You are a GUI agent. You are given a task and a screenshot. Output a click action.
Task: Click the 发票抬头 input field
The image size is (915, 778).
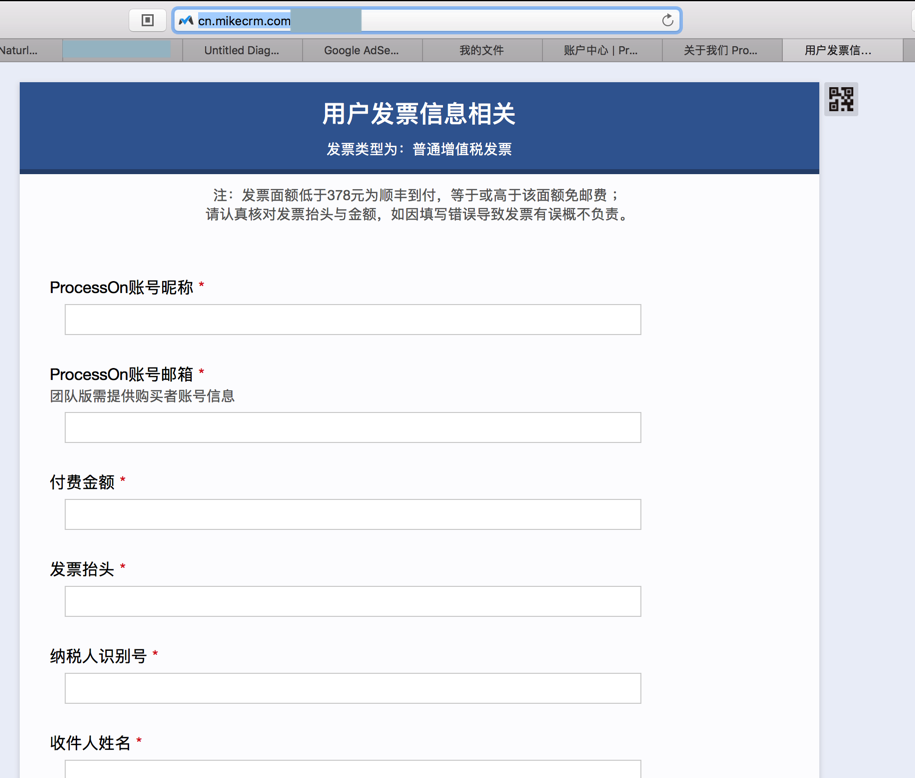pos(353,601)
